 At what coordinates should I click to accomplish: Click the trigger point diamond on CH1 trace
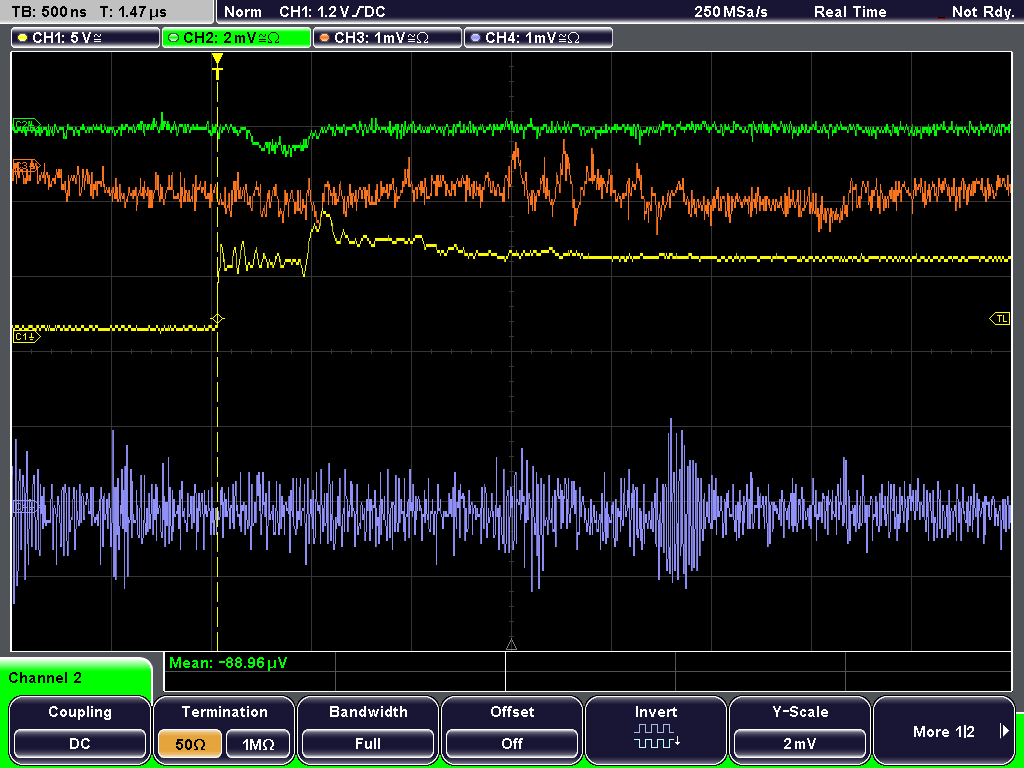pos(217,319)
